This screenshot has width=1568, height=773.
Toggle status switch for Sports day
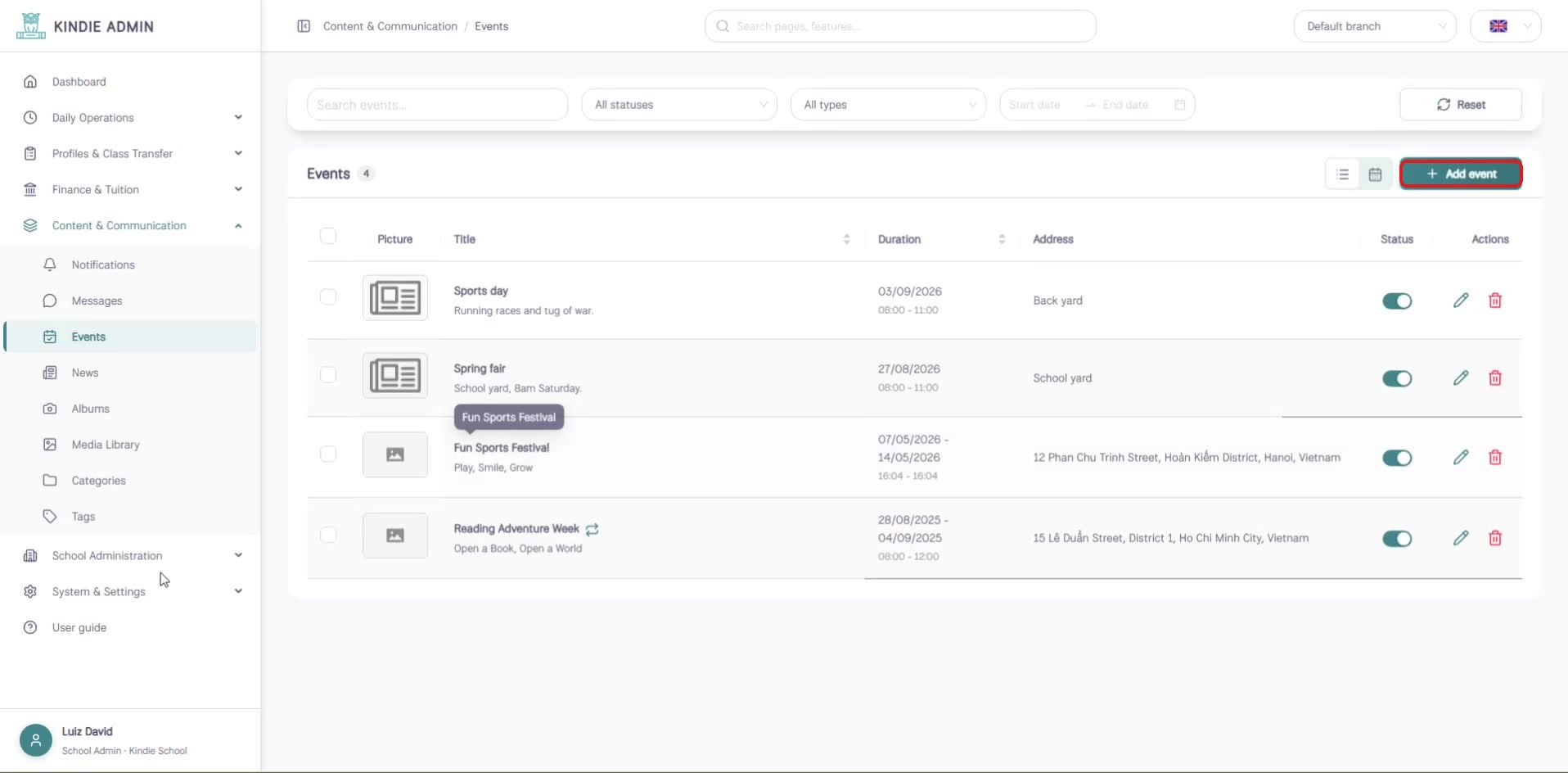(1397, 301)
